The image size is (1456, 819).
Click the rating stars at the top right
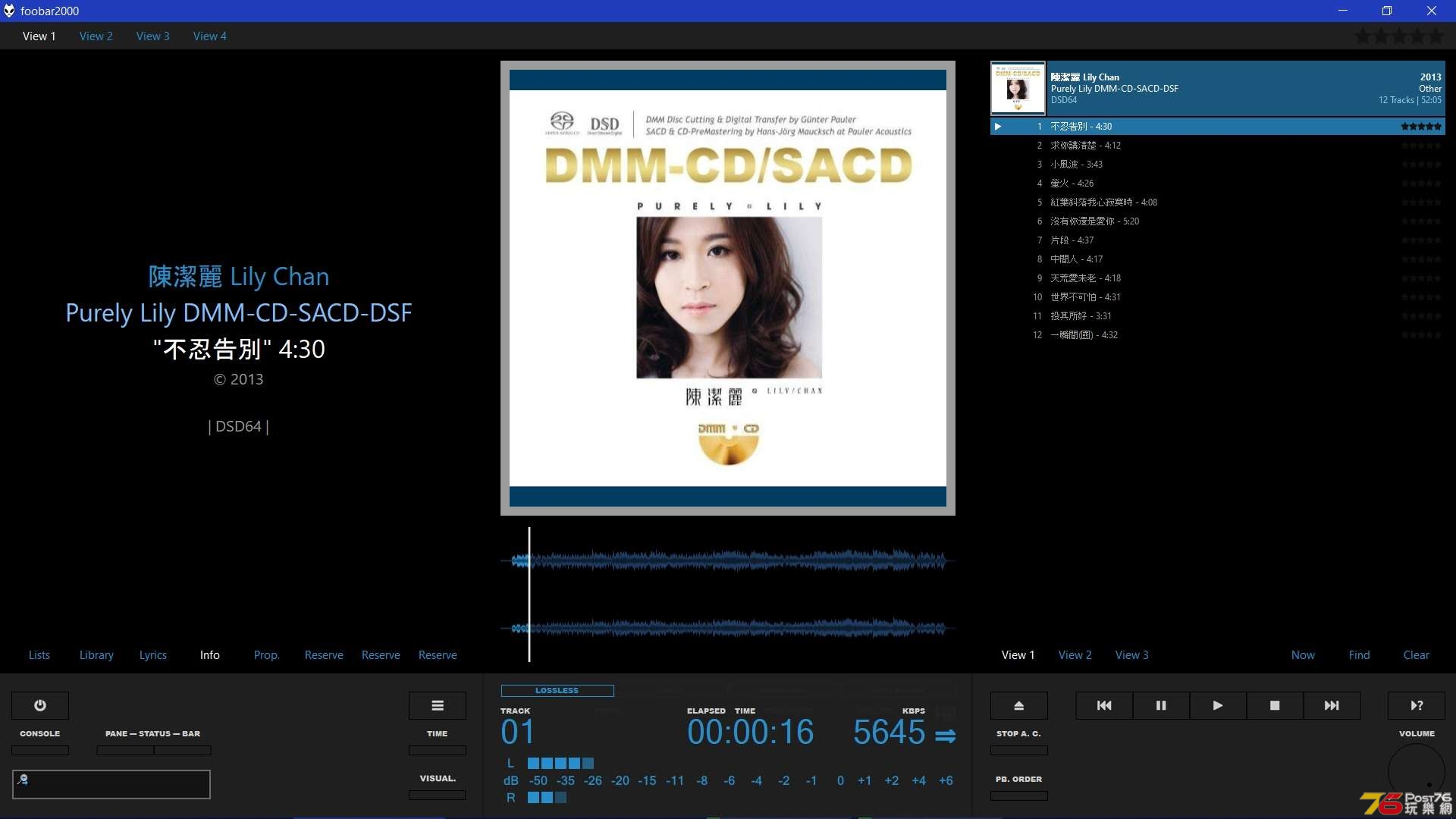point(1399,36)
